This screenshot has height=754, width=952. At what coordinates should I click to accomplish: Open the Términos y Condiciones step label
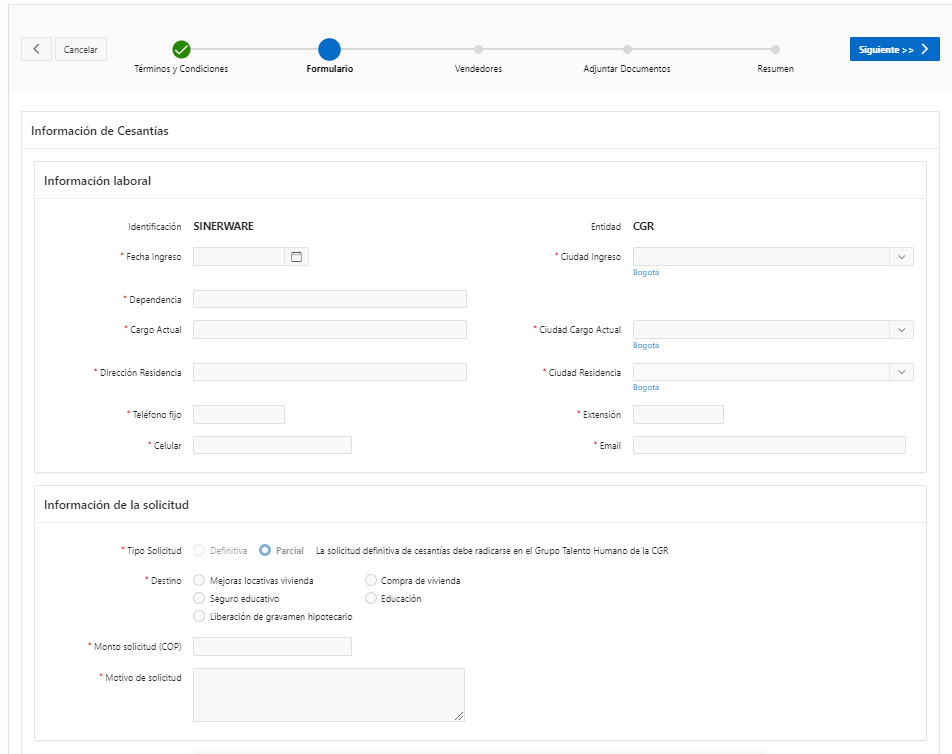[x=181, y=69]
